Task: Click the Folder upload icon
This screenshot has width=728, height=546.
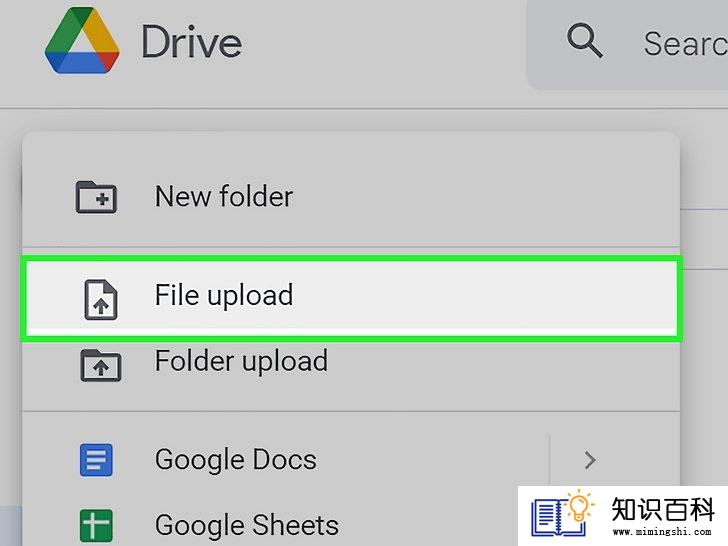Action: (101, 365)
